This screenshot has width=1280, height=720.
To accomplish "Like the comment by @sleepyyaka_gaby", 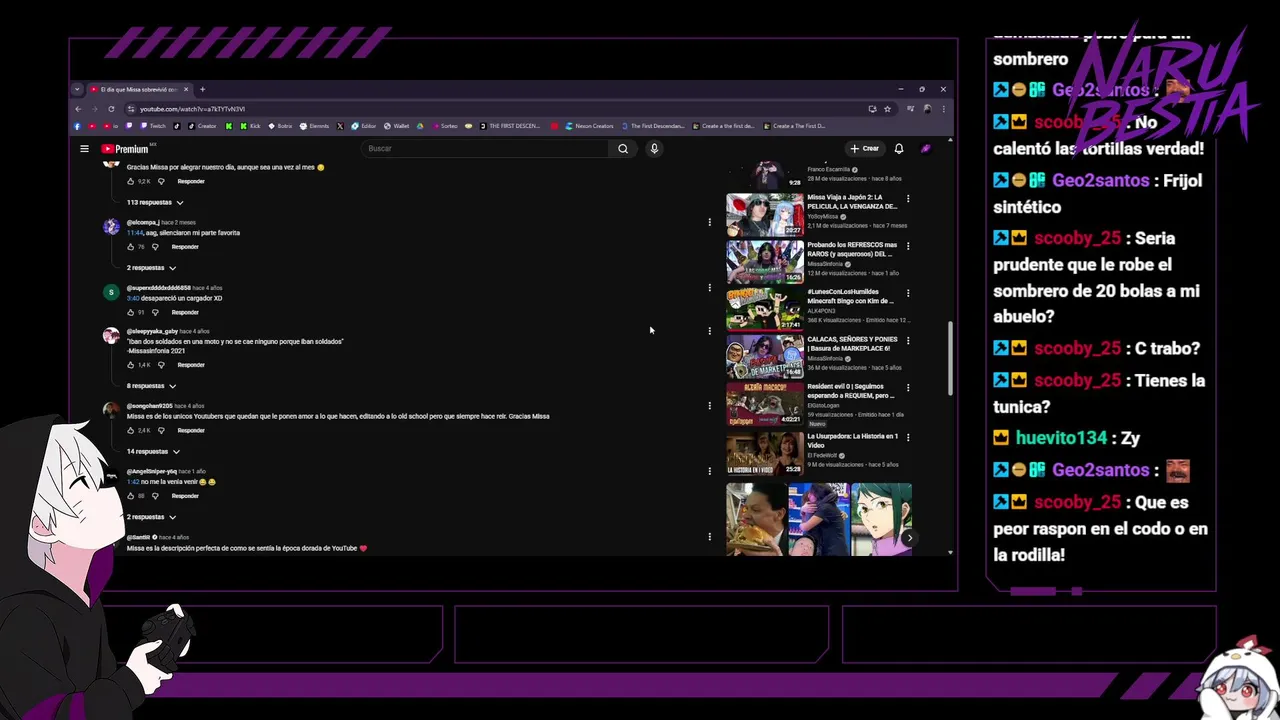I will coord(130,365).
